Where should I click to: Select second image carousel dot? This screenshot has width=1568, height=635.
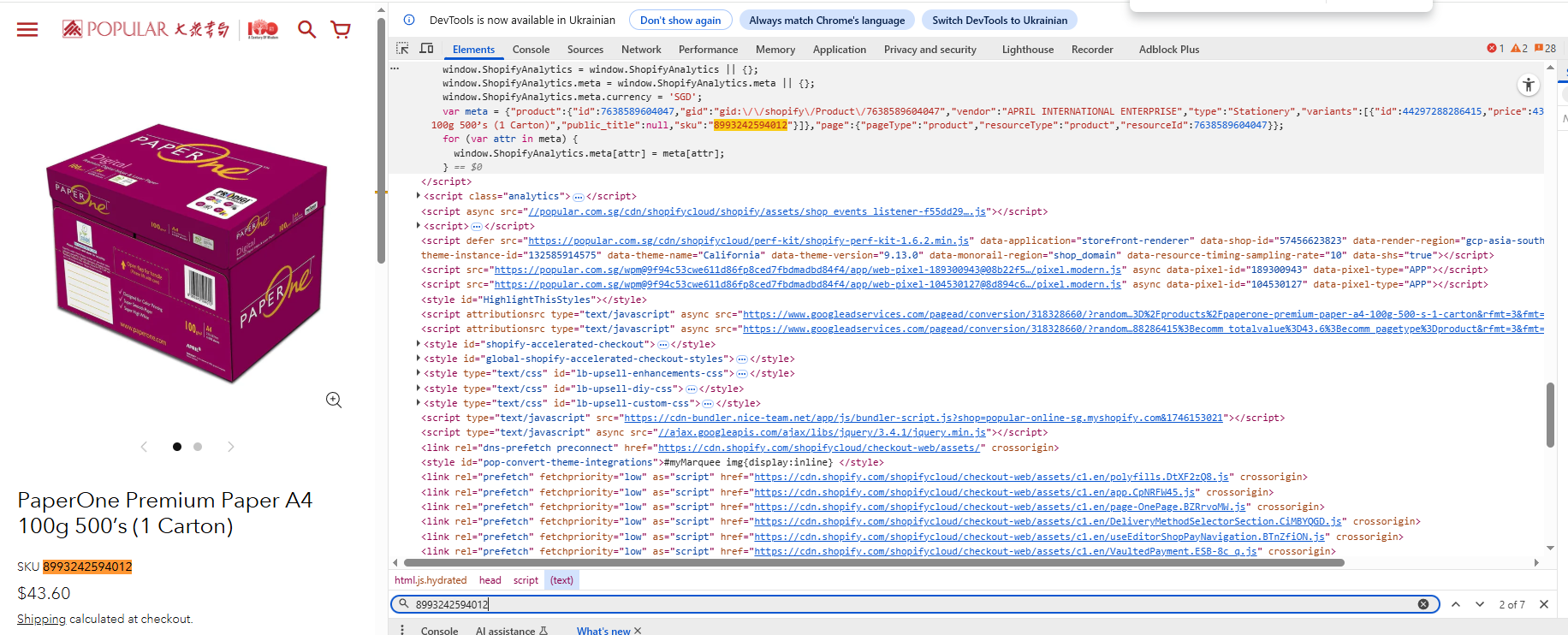coord(198,447)
